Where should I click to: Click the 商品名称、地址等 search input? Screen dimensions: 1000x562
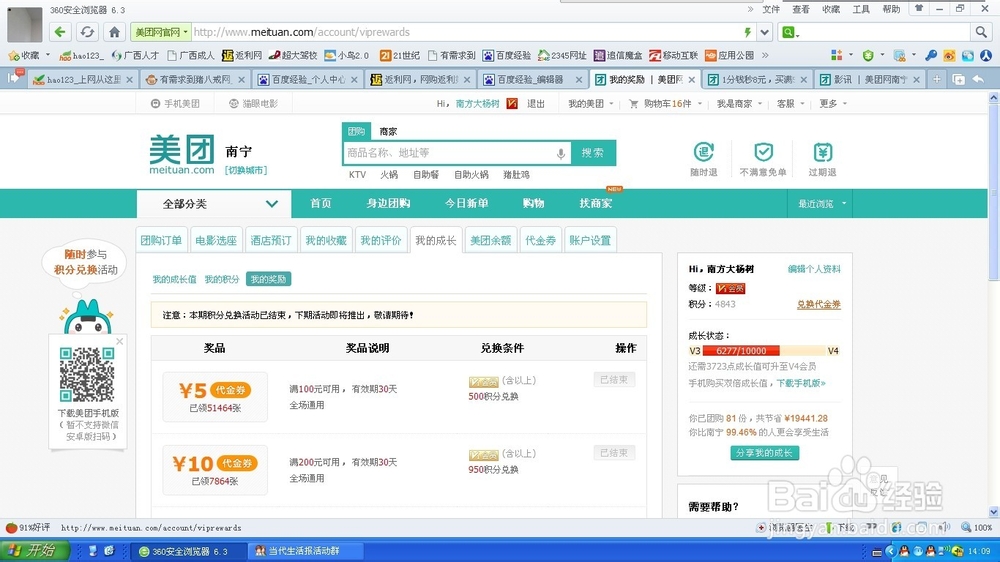(x=449, y=153)
